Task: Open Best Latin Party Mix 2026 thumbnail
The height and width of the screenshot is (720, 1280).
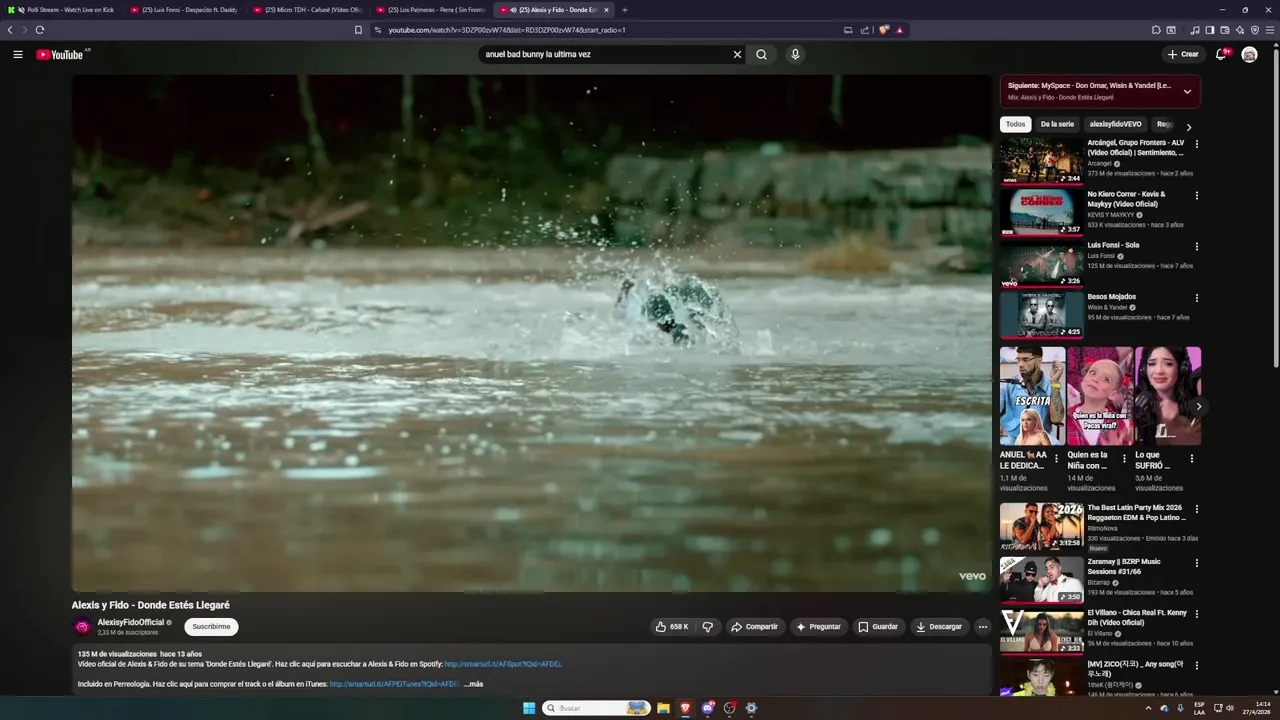Action: tap(1041, 526)
